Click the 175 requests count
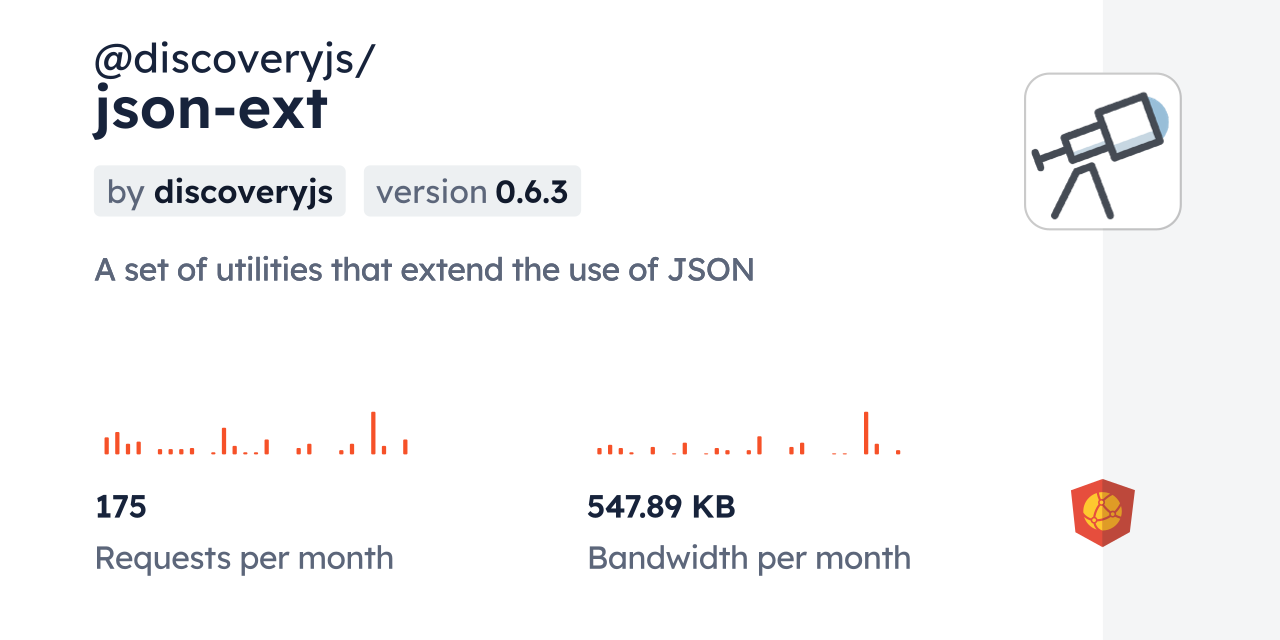The width and height of the screenshot is (1280, 640). click(121, 507)
